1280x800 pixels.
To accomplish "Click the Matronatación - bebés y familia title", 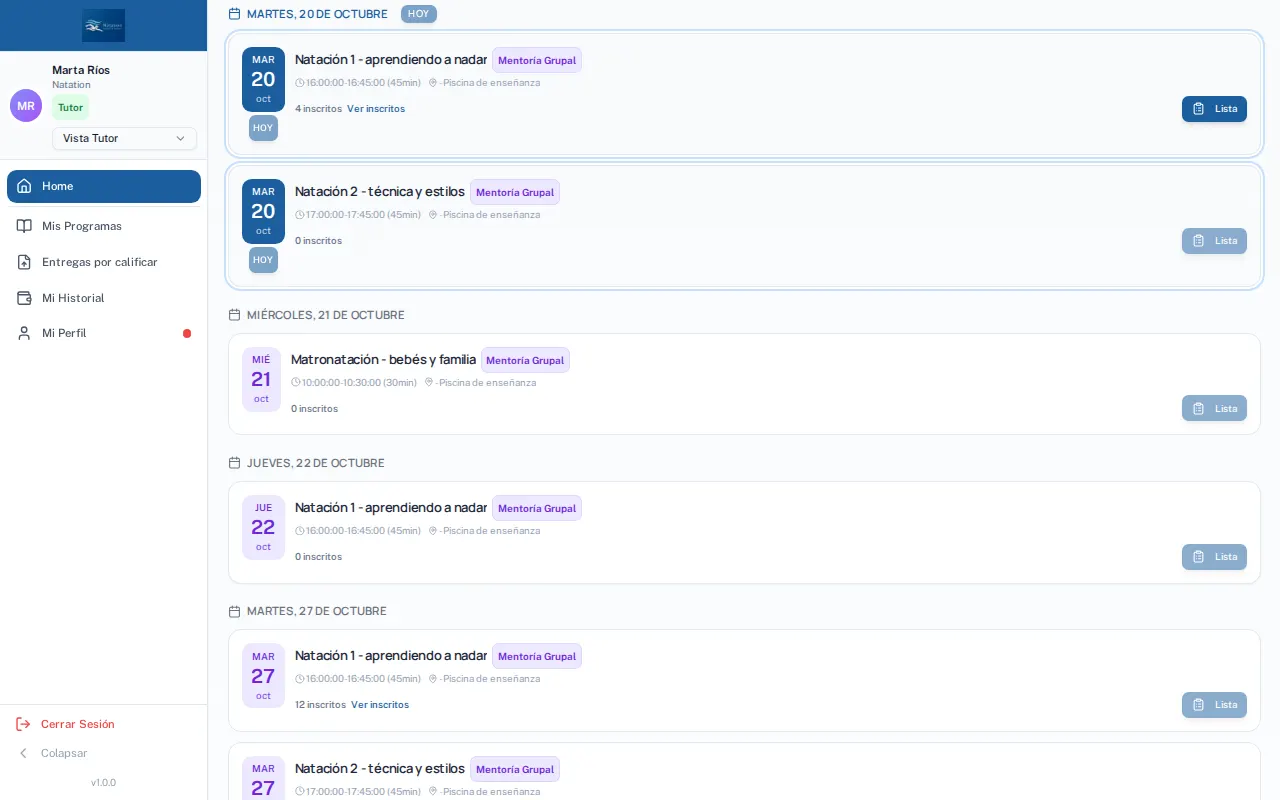I will pos(383,359).
